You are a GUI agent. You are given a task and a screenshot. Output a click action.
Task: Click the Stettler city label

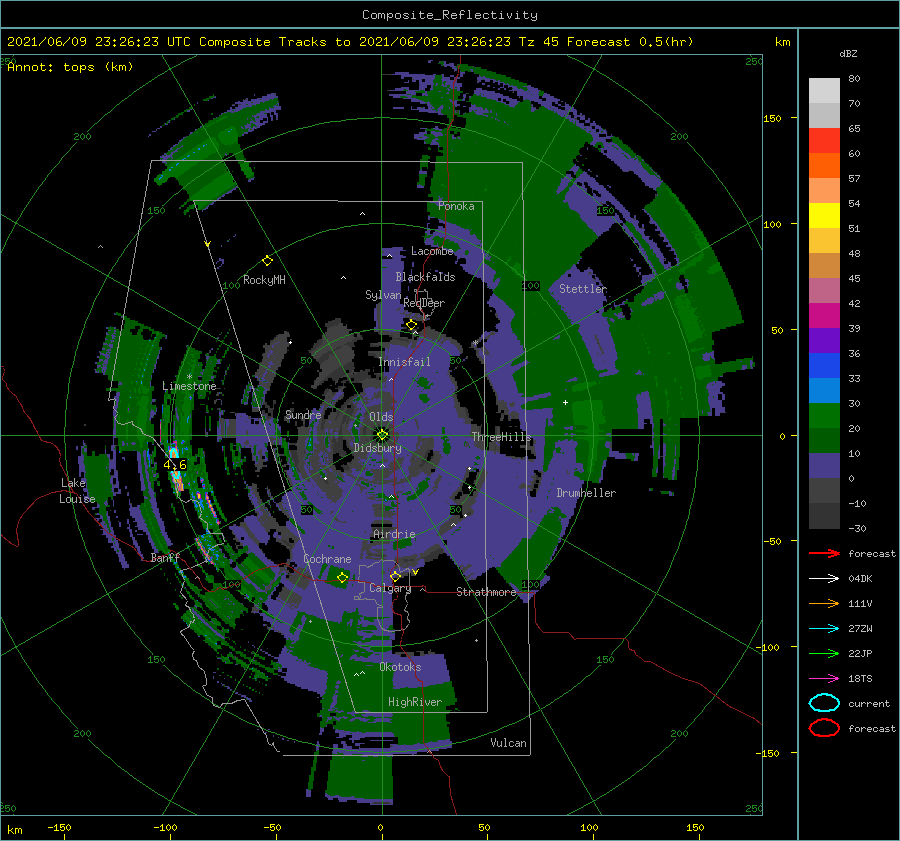[583, 289]
